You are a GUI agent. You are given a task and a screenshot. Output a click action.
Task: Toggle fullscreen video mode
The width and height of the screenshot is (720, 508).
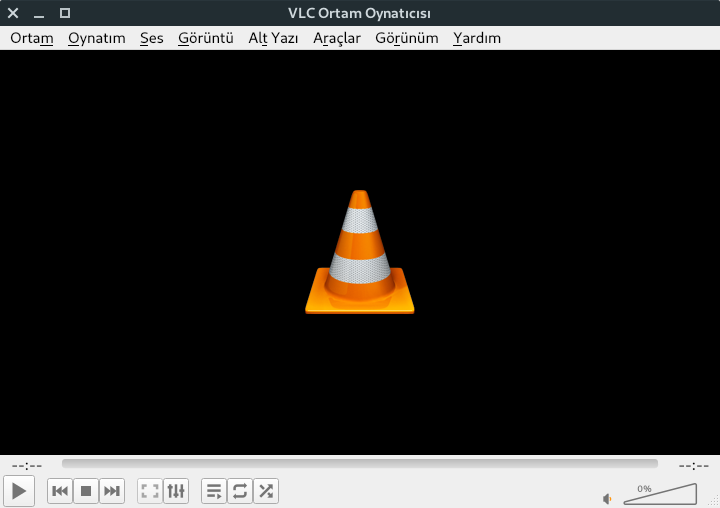(150, 491)
